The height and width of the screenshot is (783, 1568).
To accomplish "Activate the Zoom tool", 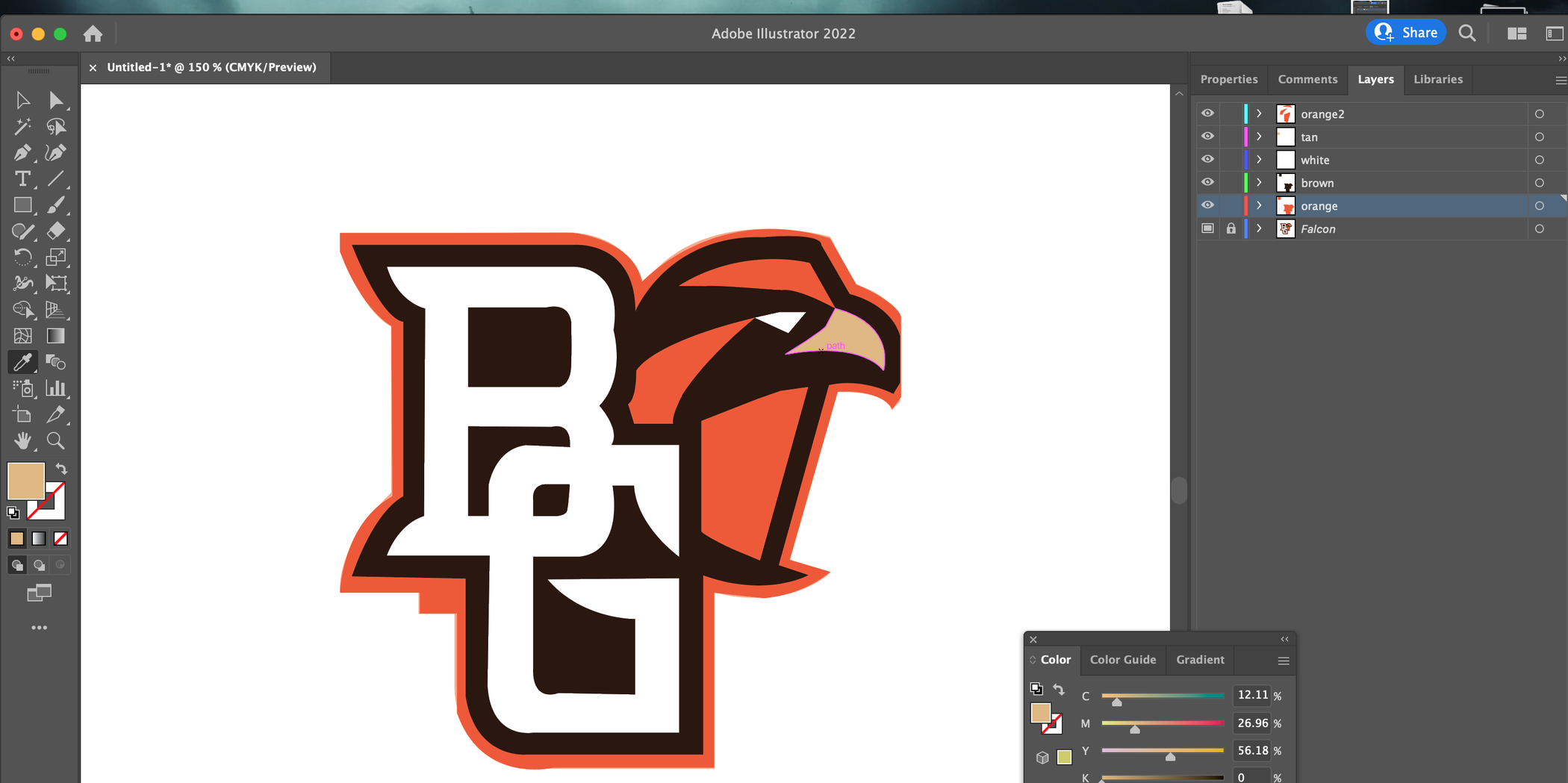I will (x=56, y=440).
